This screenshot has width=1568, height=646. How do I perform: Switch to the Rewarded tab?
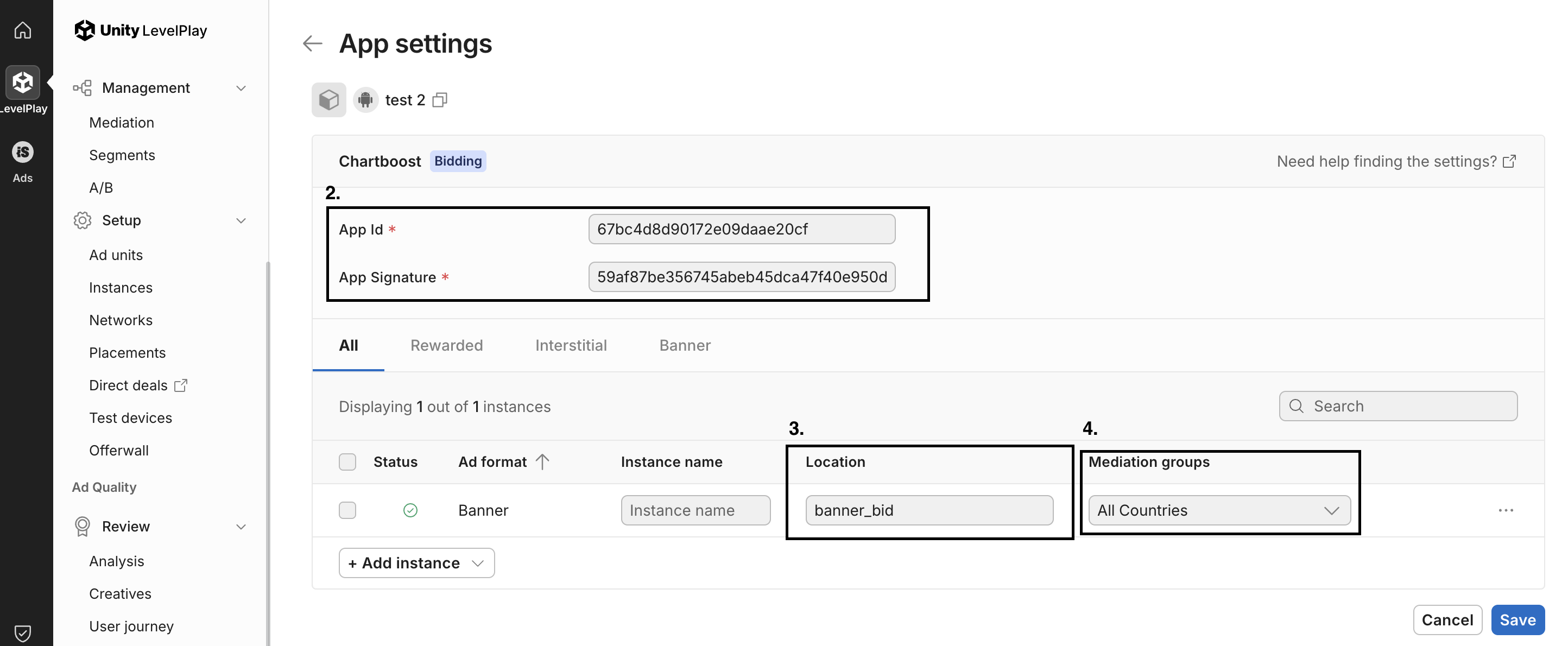tap(446, 345)
